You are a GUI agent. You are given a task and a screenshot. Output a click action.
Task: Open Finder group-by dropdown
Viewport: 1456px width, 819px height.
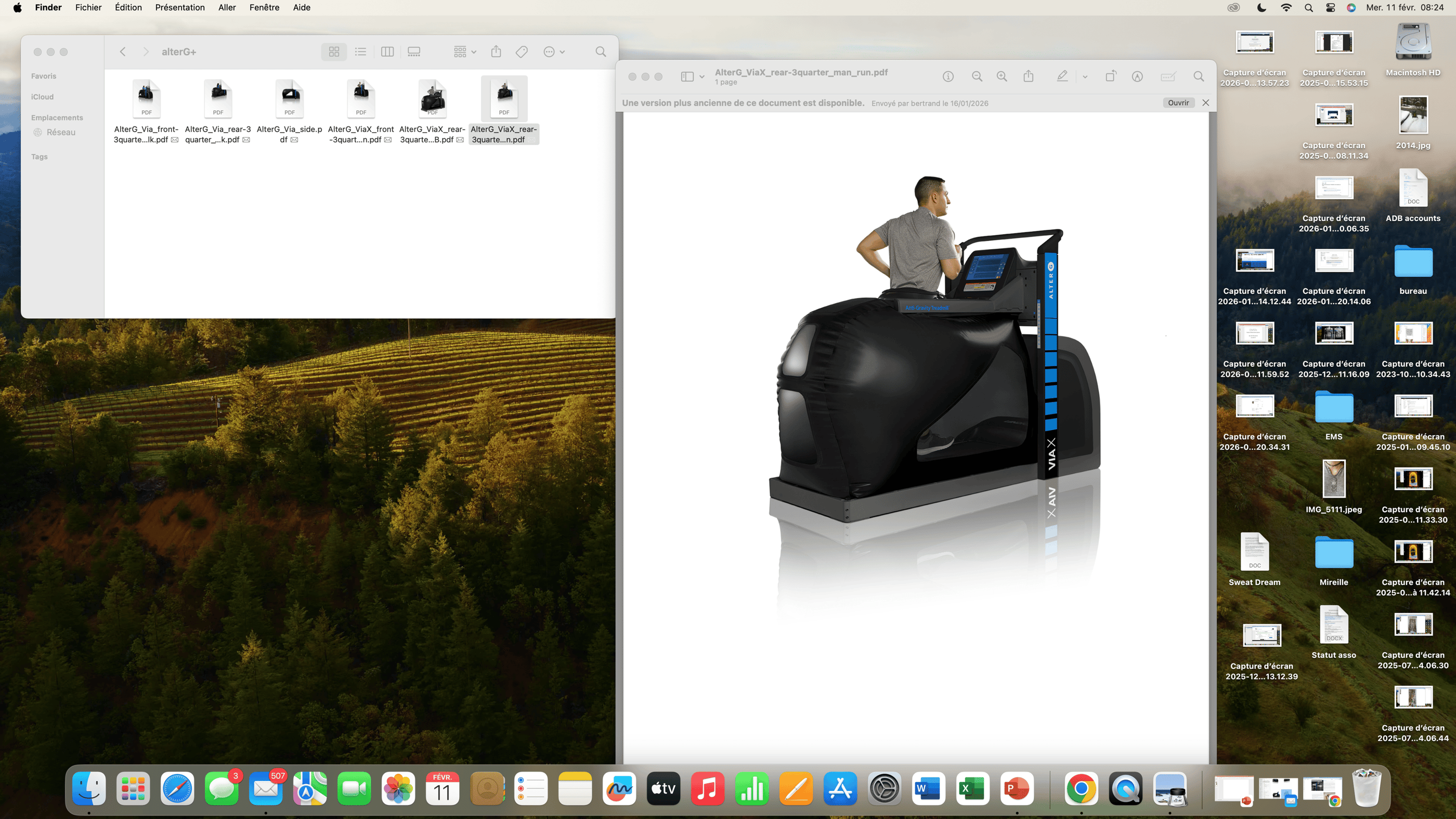[464, 52]
